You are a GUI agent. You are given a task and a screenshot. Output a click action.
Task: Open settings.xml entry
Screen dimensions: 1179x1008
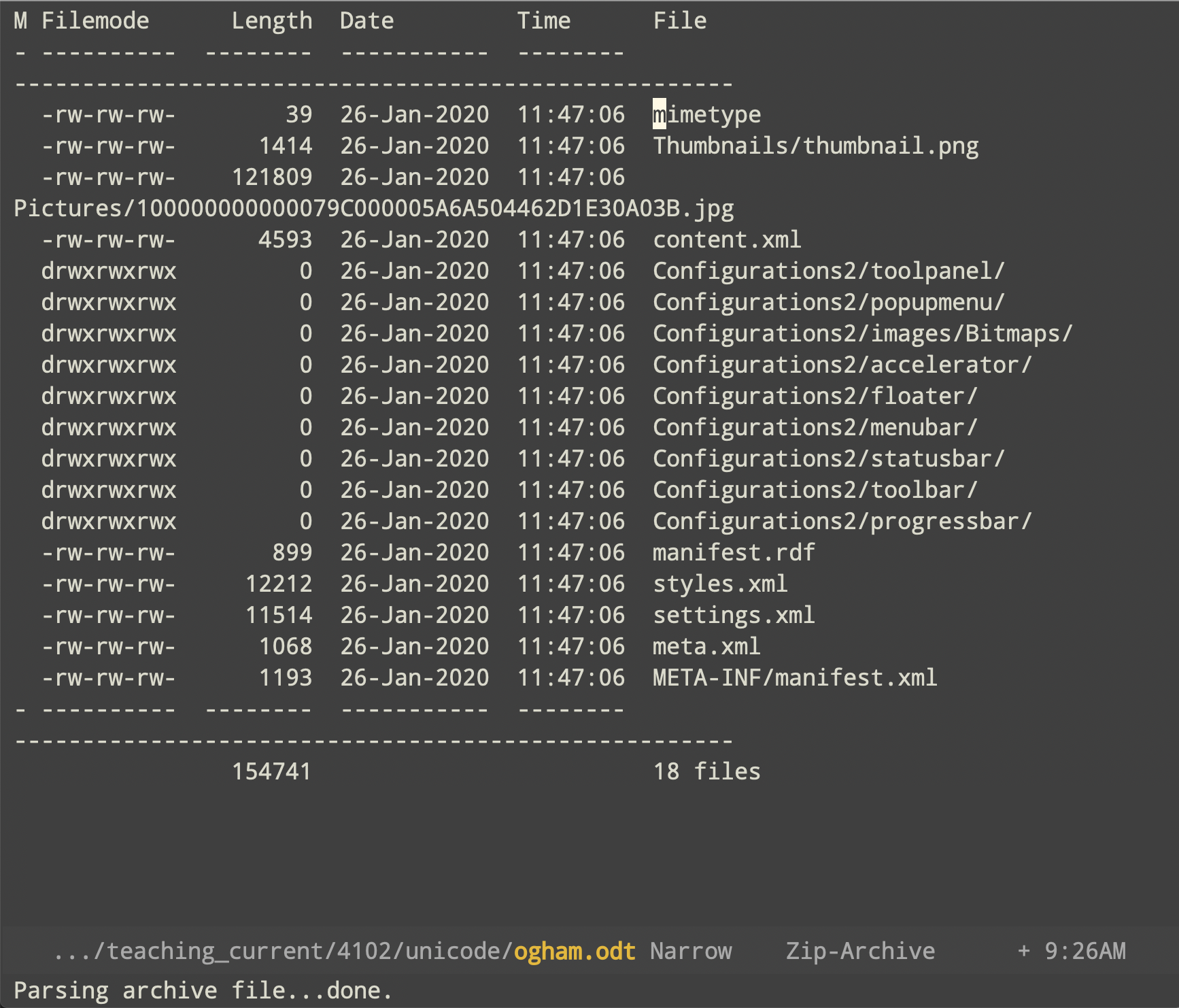tap(734, 615)
